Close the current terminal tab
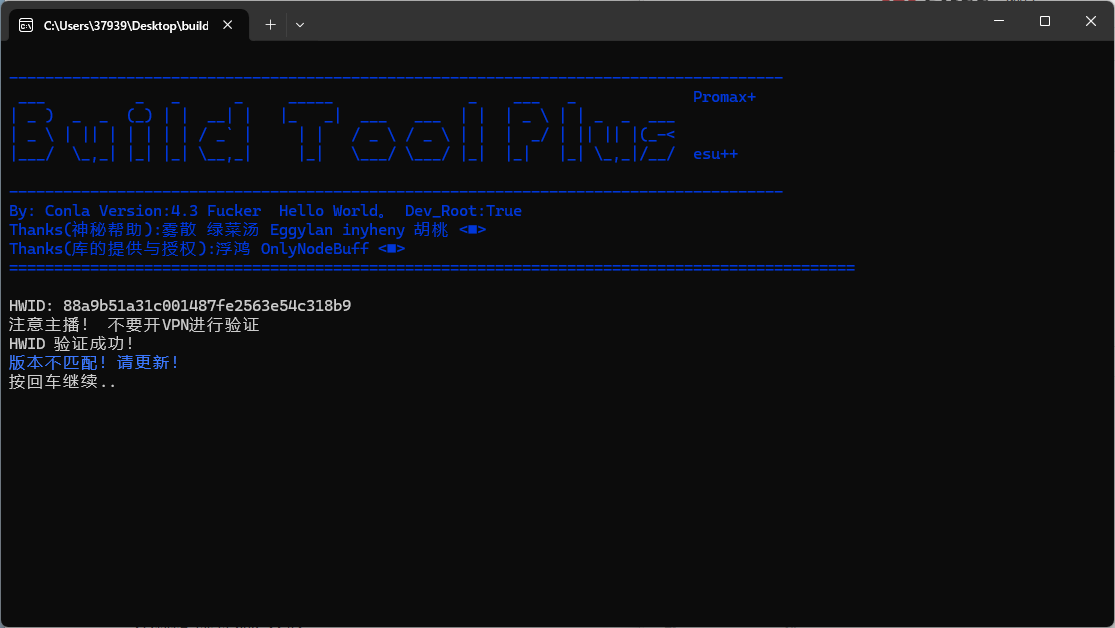 (231, 25)
